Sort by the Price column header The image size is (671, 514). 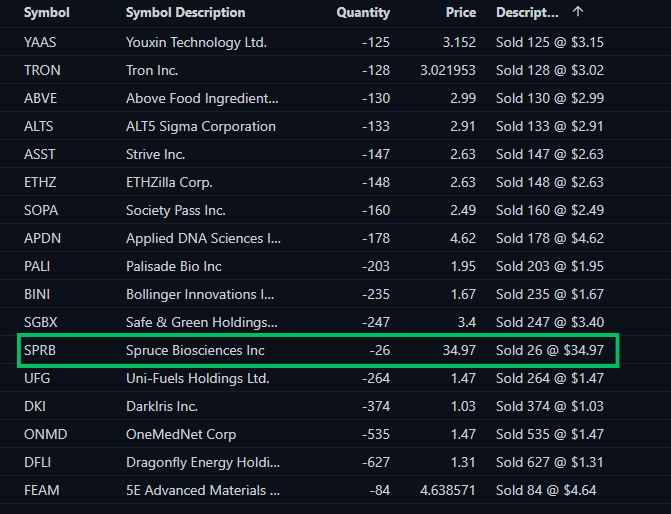(x=460, y=12)
